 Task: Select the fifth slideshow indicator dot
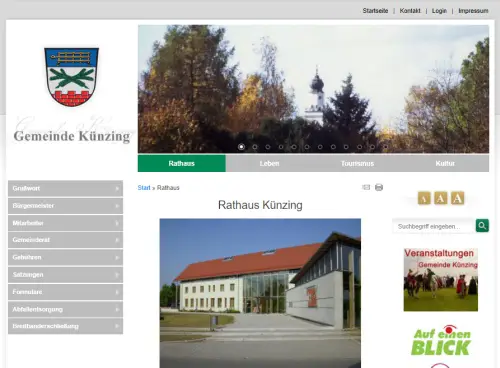point(294,147)
